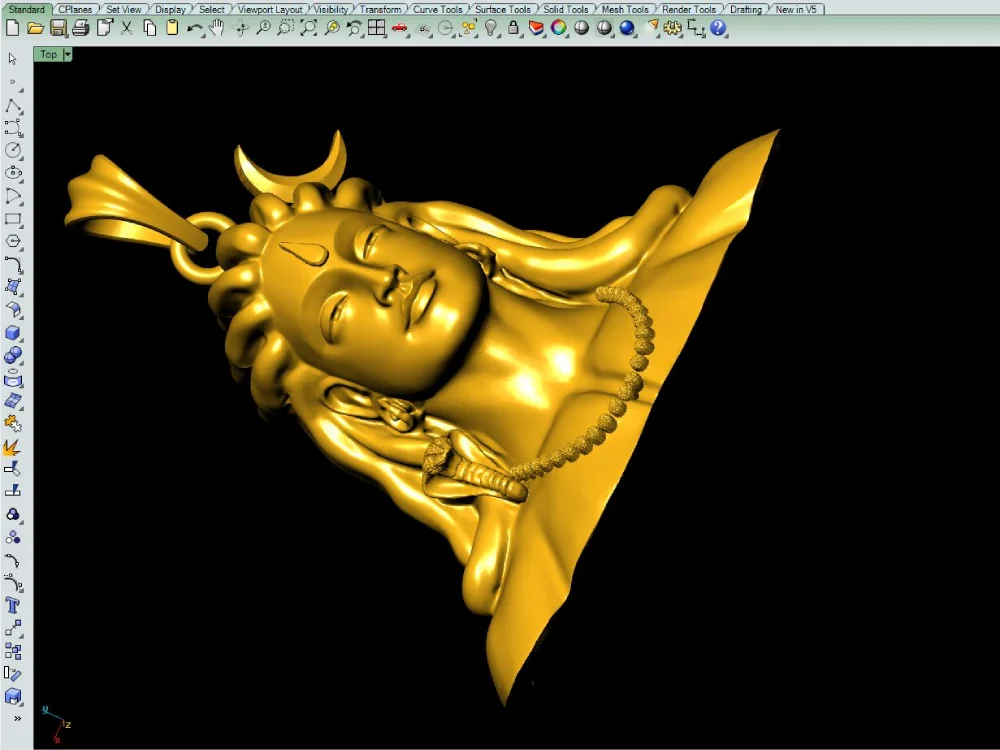Click the Copy icon in the Standard toolbar
This screenshot has width=1000, height=750.
coord(149,28)
